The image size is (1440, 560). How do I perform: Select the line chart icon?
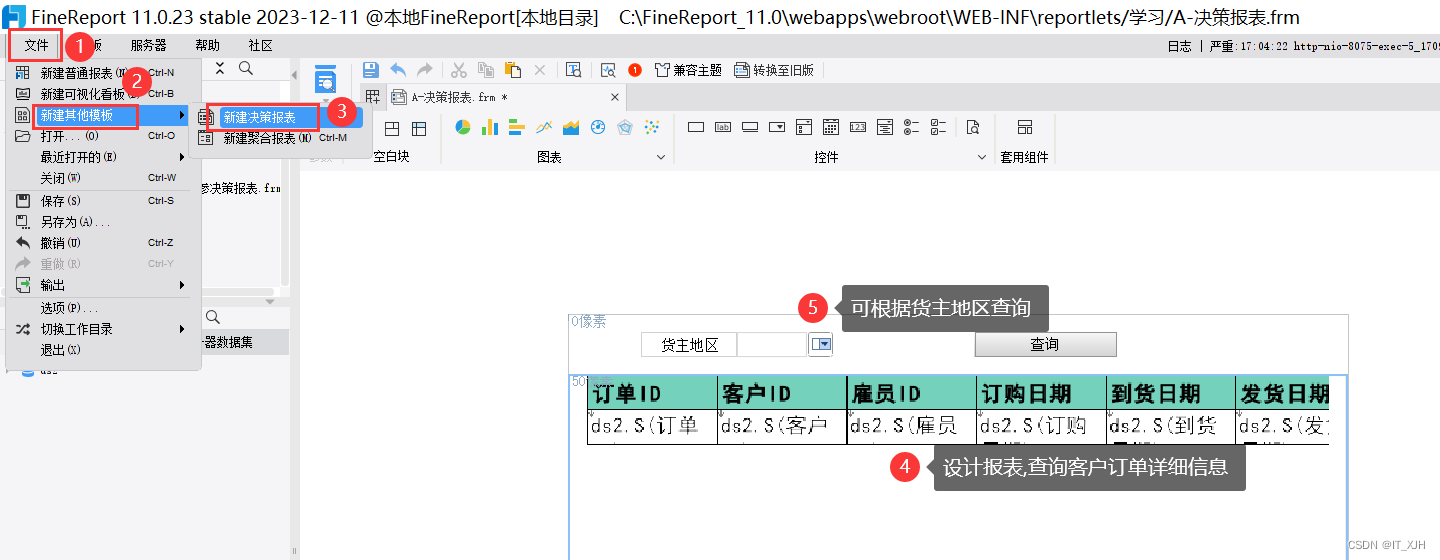(x=545, y=127)
